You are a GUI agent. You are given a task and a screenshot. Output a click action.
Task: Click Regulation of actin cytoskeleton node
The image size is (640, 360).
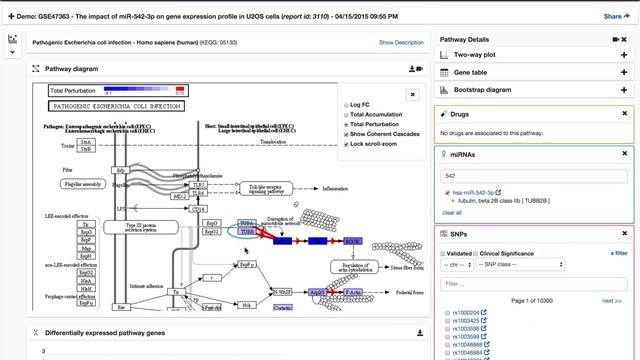[354, 267]
